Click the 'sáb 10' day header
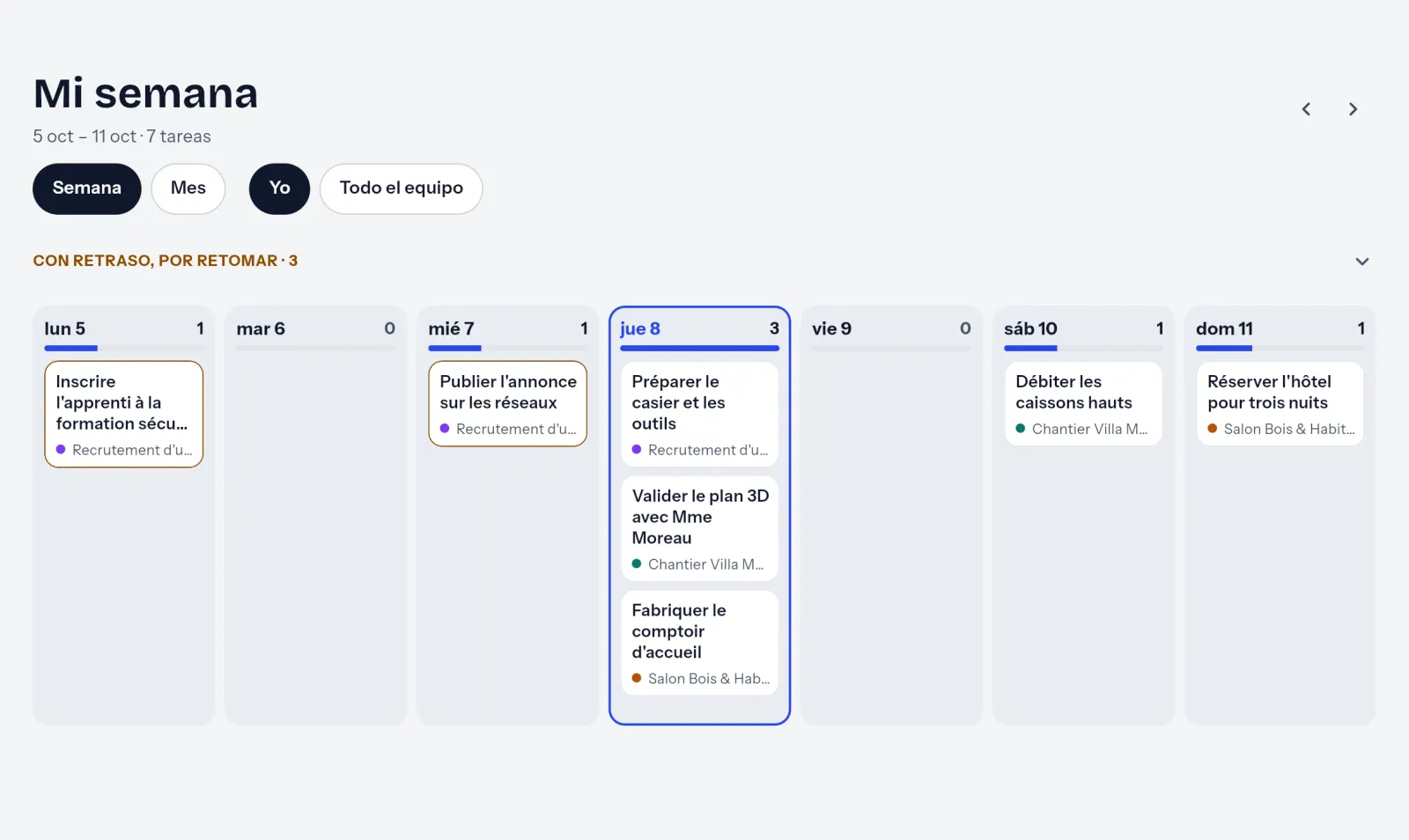 point(1030,328)
